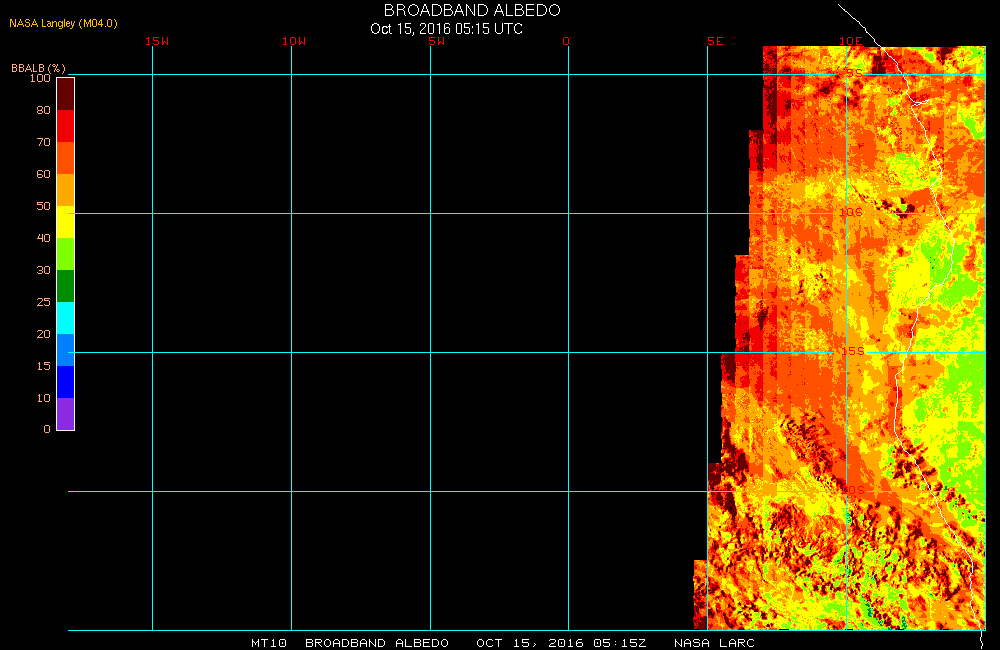The width and height of the screenshot is (1000, 650).
Task: Click the NASA LARC footer text
Action: 714,643
